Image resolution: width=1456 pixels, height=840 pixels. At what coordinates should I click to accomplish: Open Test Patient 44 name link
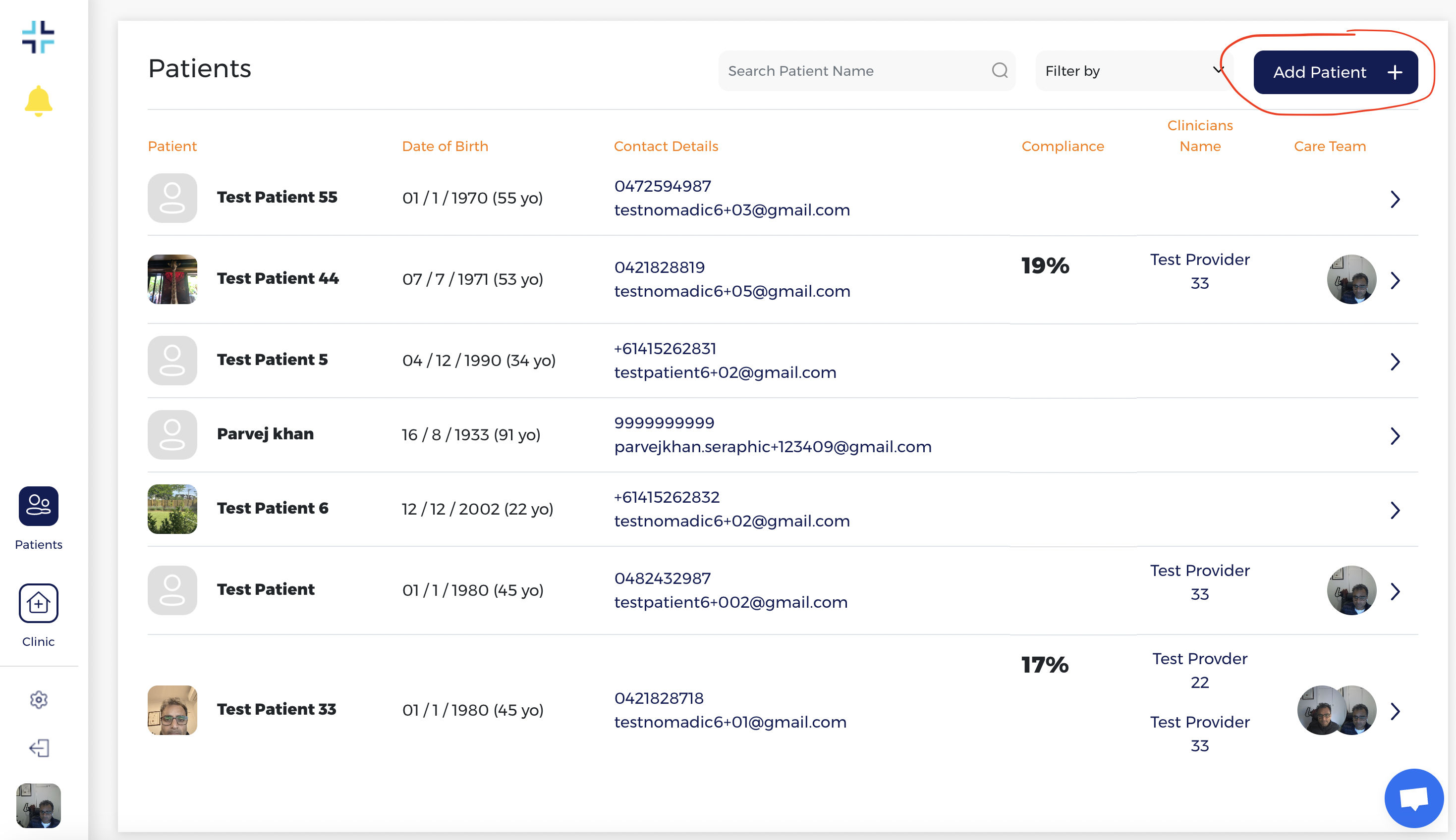coord(278,279)
